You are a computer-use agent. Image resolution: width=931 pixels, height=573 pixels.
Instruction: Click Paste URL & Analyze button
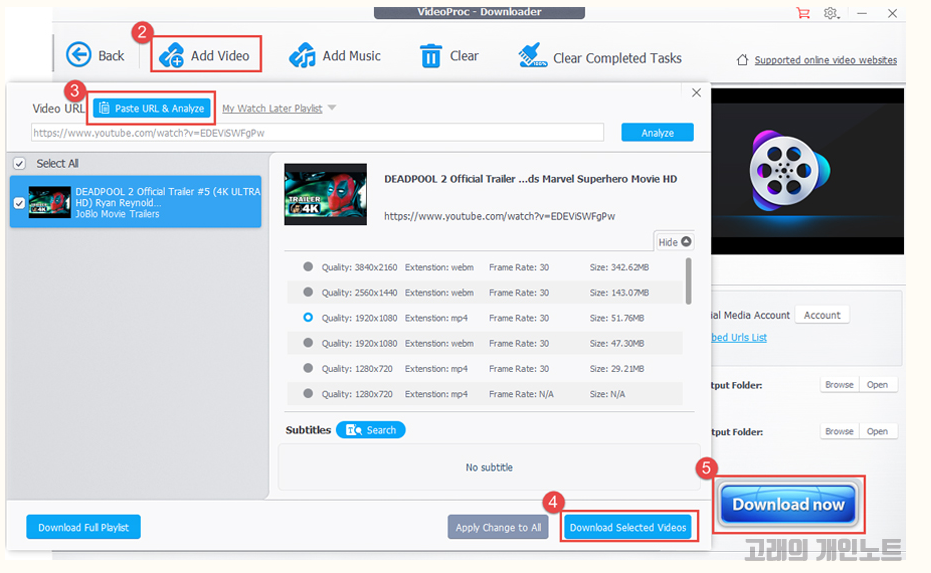pyautogui.click(x=152, y=108)
